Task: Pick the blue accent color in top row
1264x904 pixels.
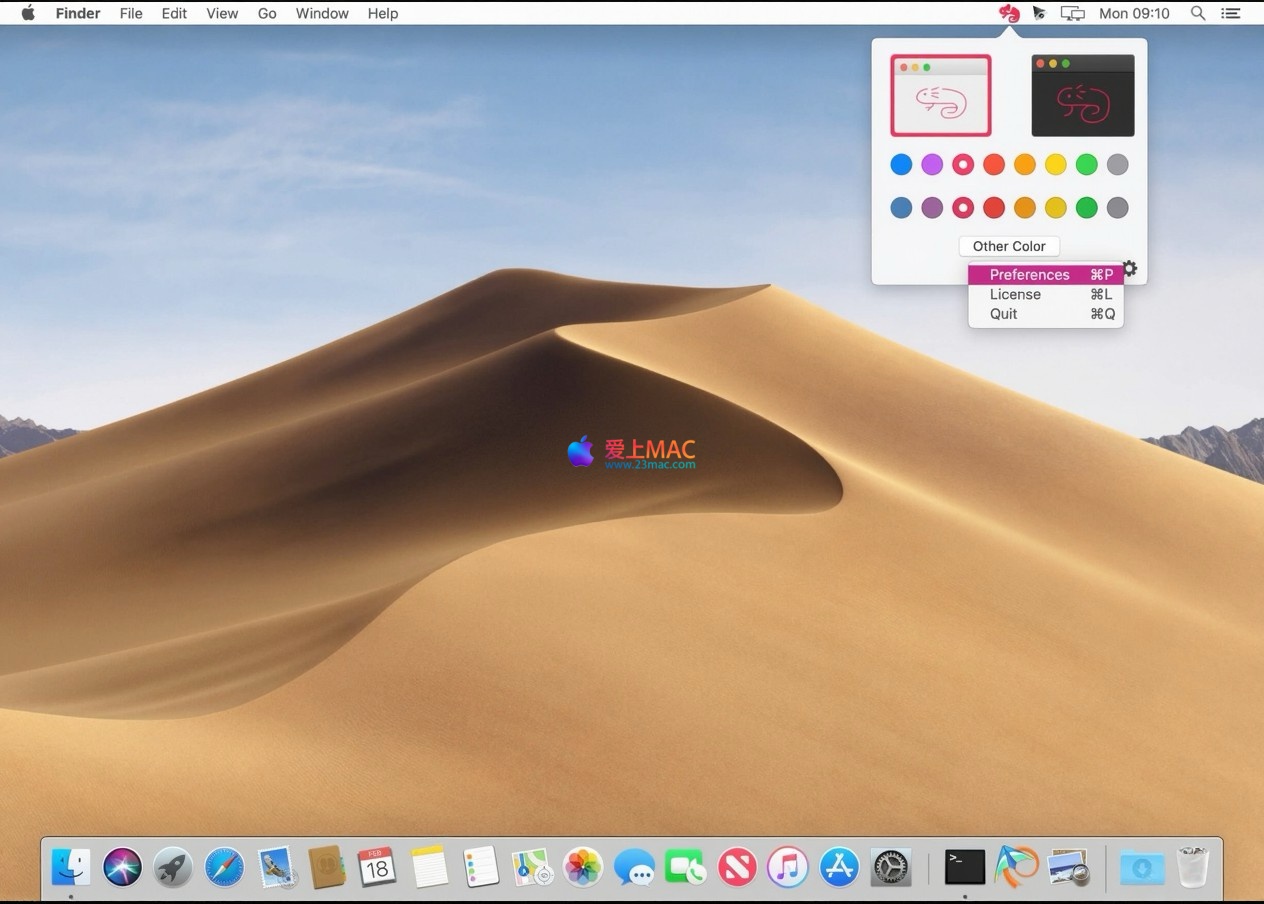Action: point(901,164)
